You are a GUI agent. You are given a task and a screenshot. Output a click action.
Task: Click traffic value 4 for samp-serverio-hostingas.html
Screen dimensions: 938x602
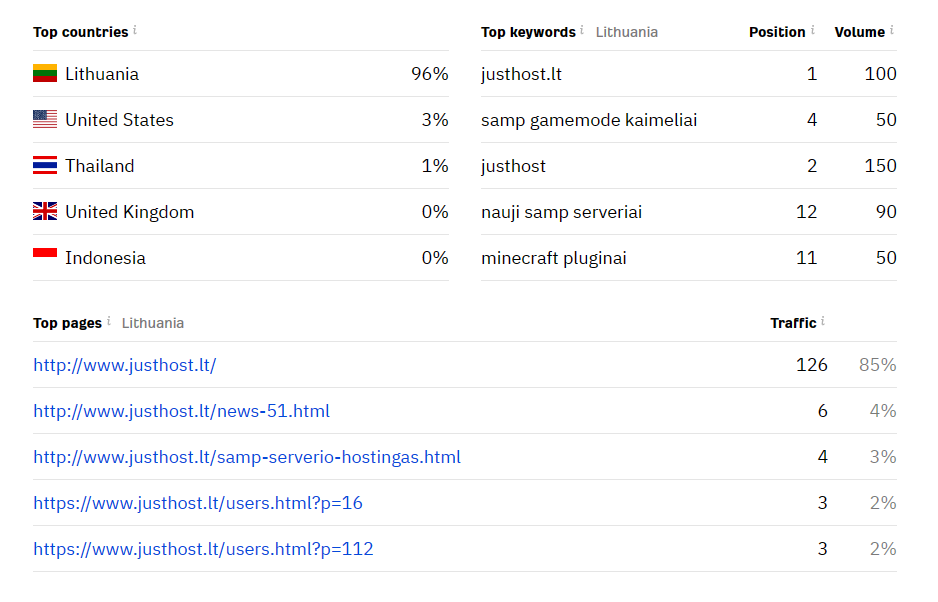coord(823,457)
